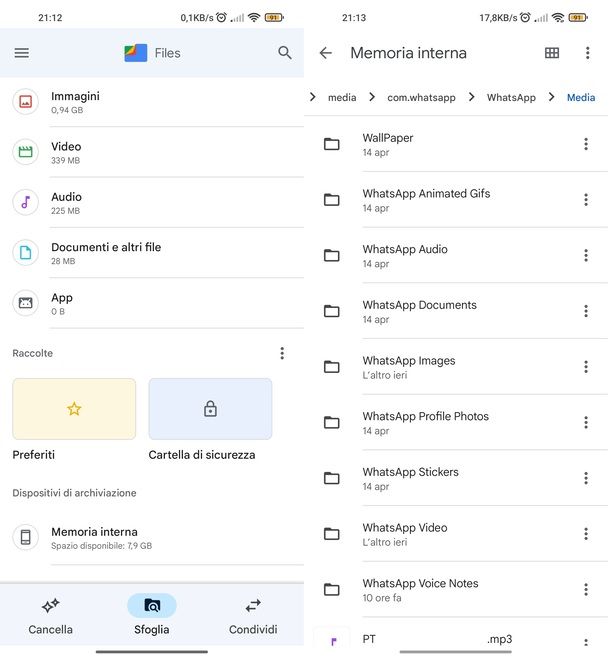Screen dimensions: 610x657
Task: Open WhatsApp Stickers folder icon
Action: (332, 478)
